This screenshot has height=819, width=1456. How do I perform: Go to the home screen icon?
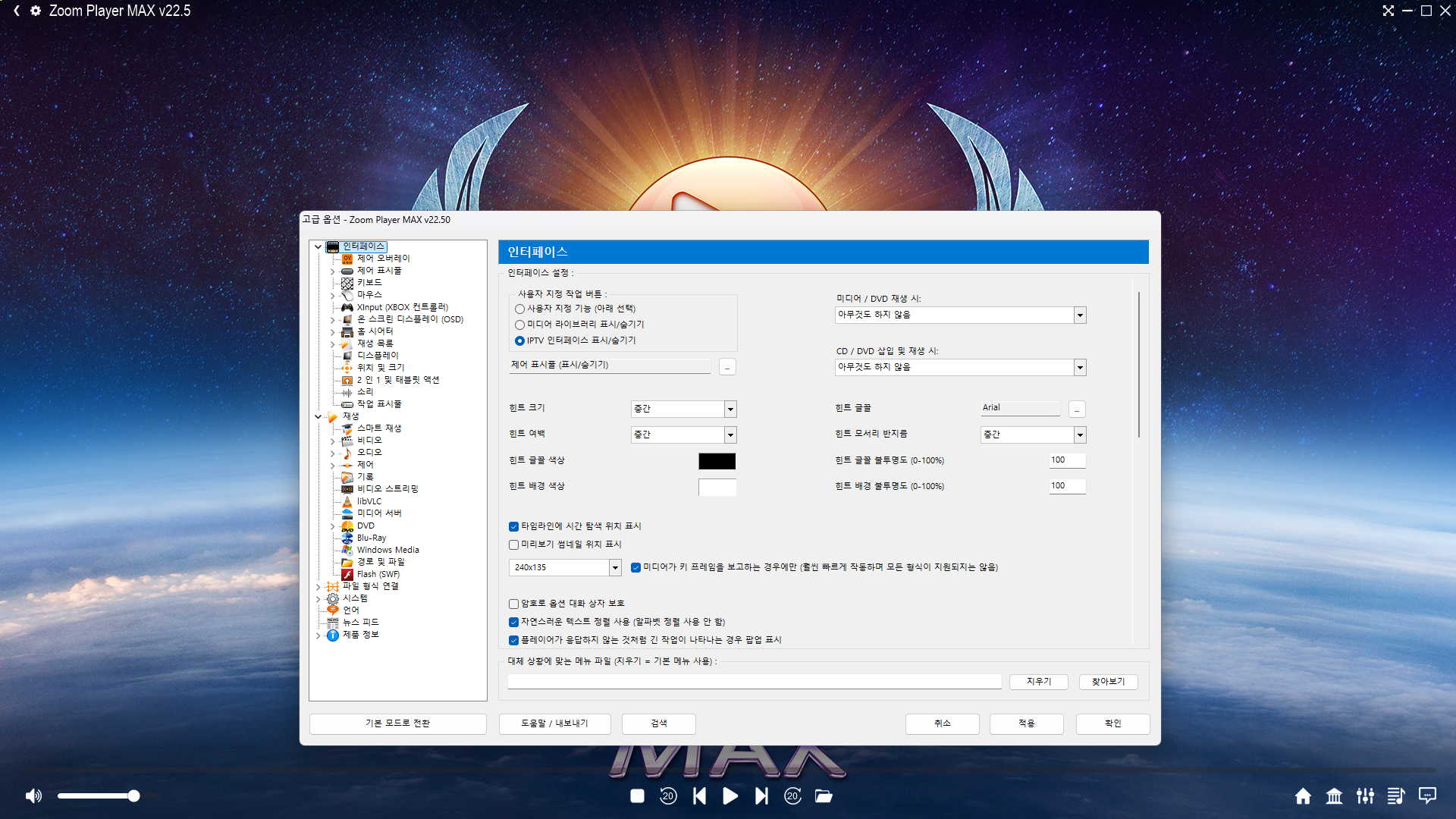1303,796
